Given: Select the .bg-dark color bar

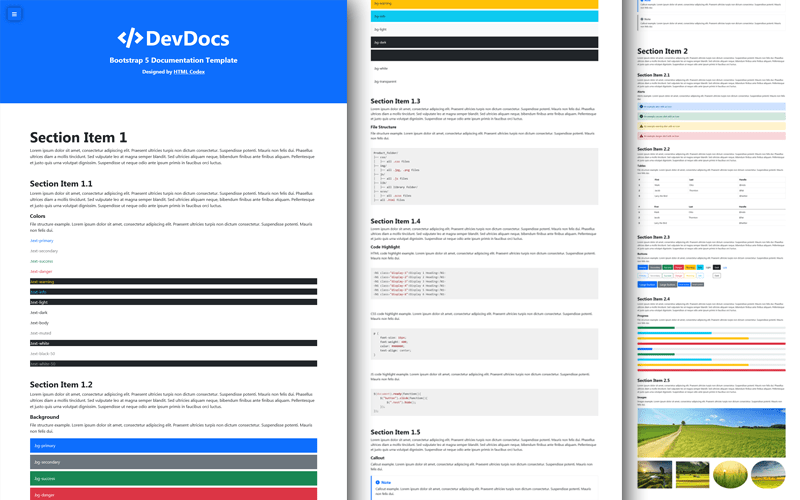Looking at the screenshot, I should pos(484,42).
